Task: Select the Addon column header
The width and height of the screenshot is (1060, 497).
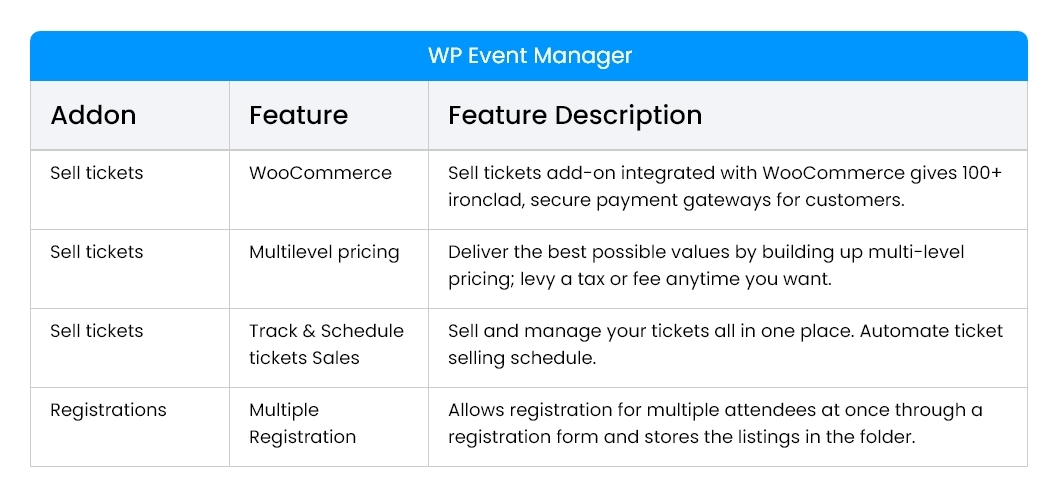Action: tap(93, 115)
